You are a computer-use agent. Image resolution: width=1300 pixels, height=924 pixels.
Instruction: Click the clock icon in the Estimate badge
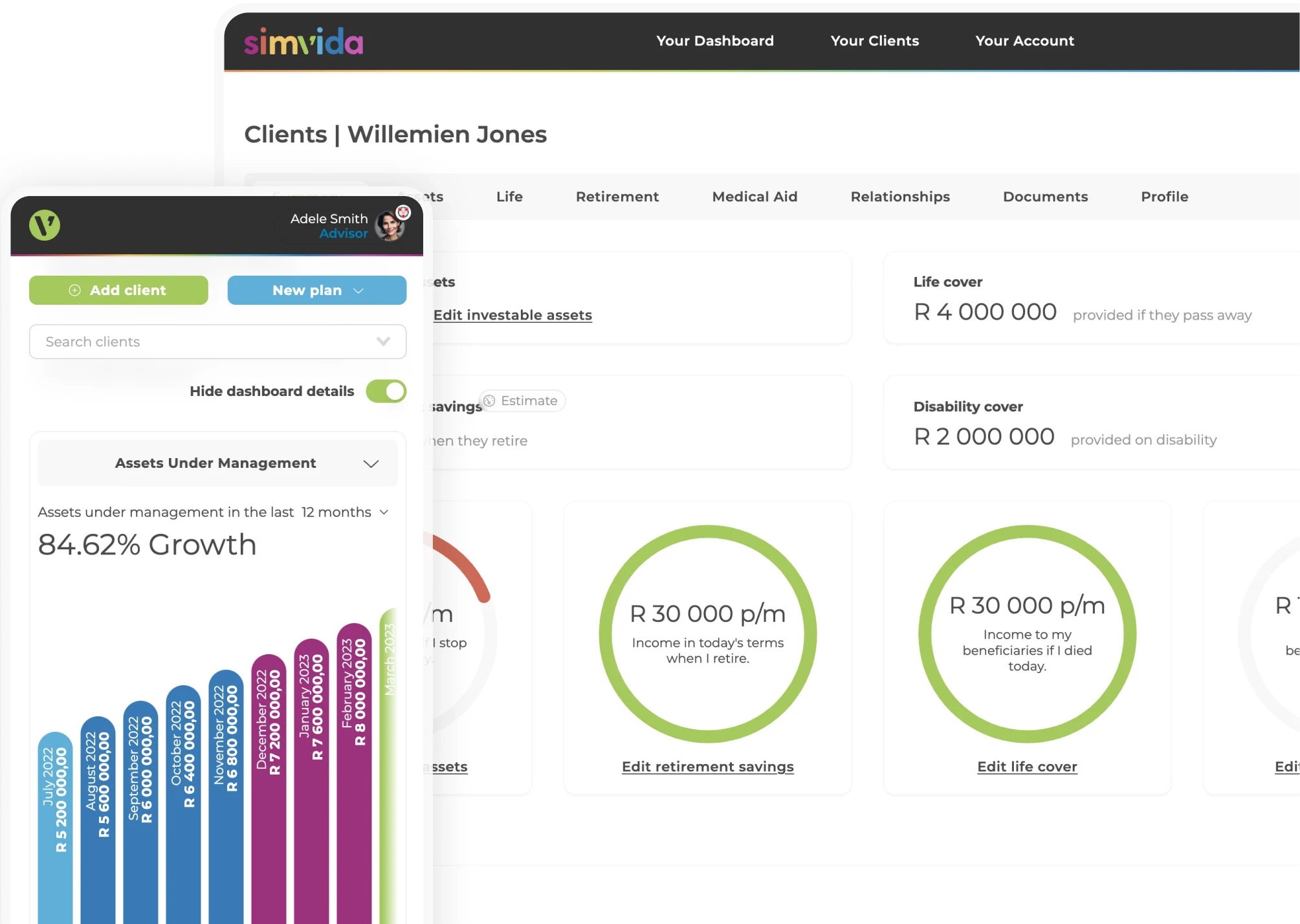tap(490, 401)
